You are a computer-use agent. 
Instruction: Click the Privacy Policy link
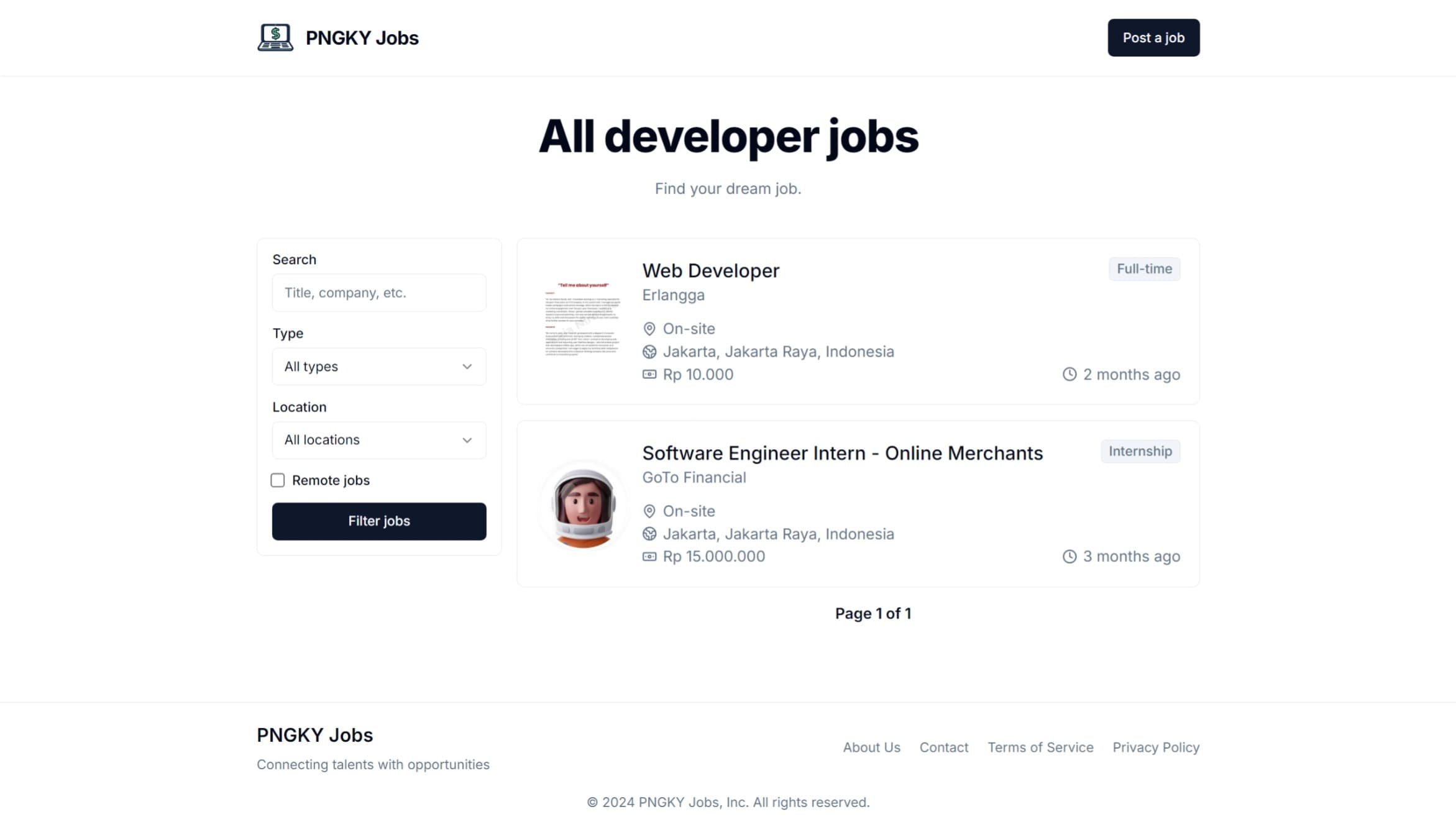point(1155,747)
